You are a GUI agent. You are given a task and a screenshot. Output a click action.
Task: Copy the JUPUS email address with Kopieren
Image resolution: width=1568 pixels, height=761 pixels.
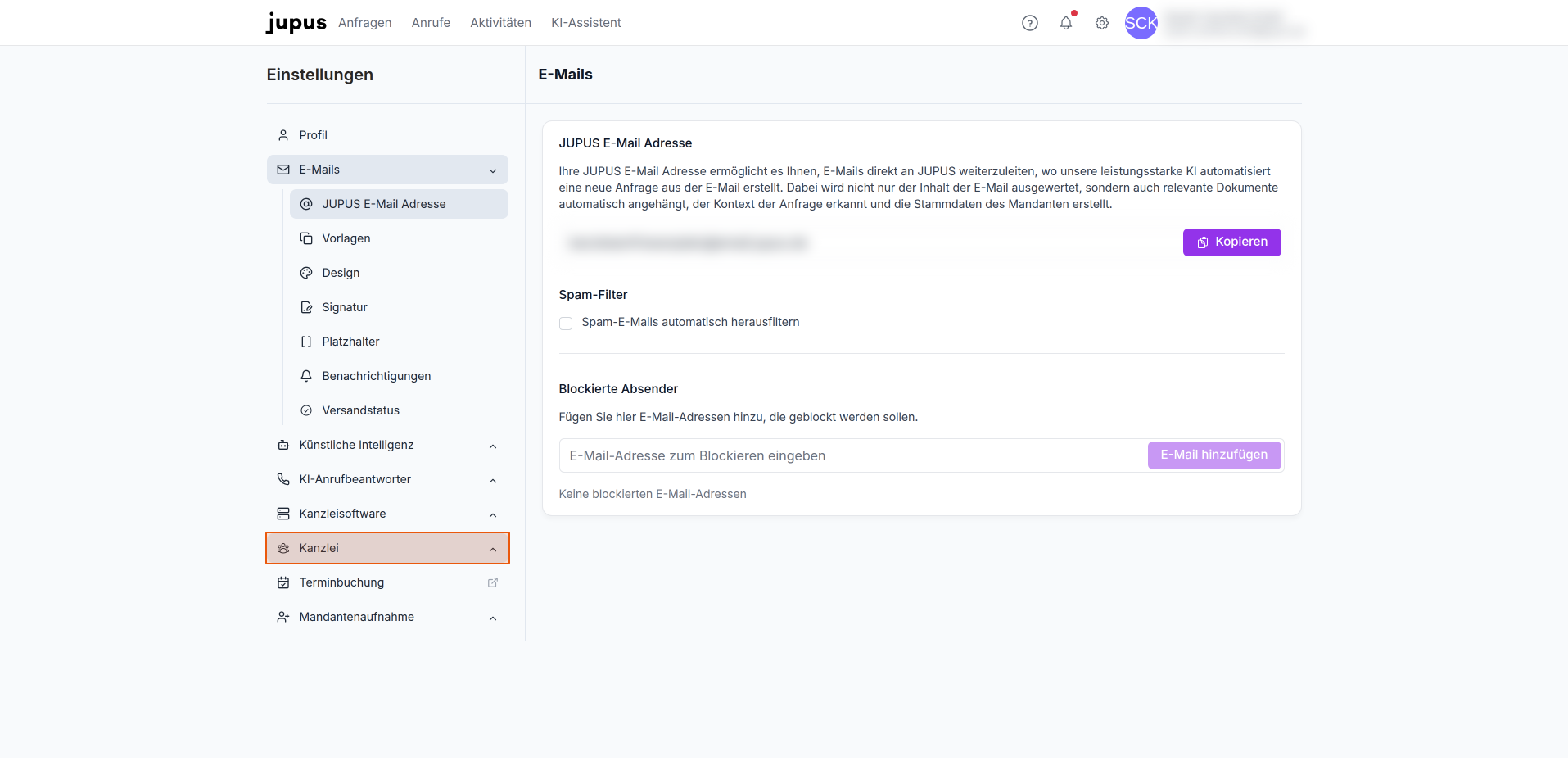pos(1231,242)
